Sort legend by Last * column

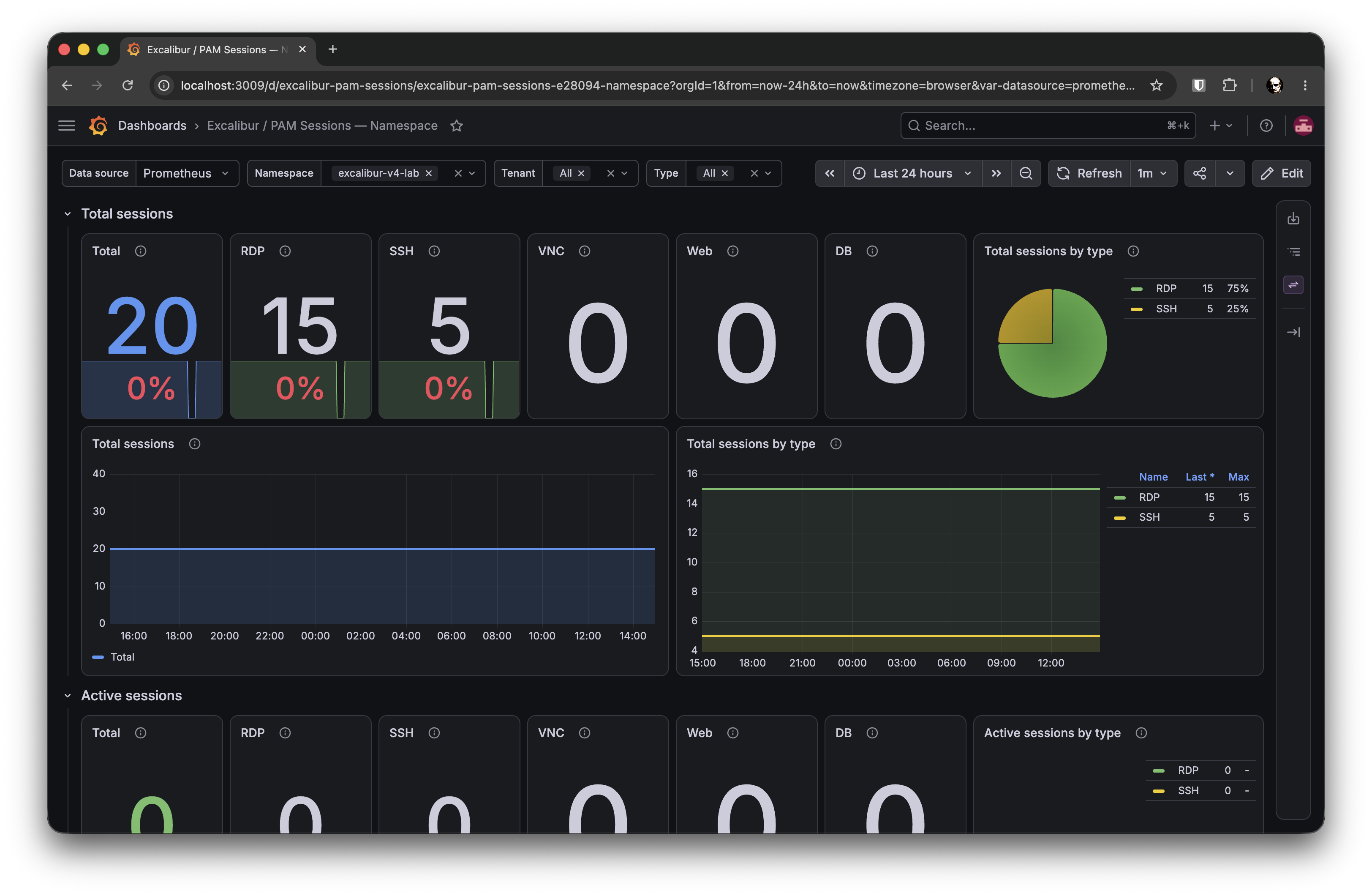pos(1200,477)
